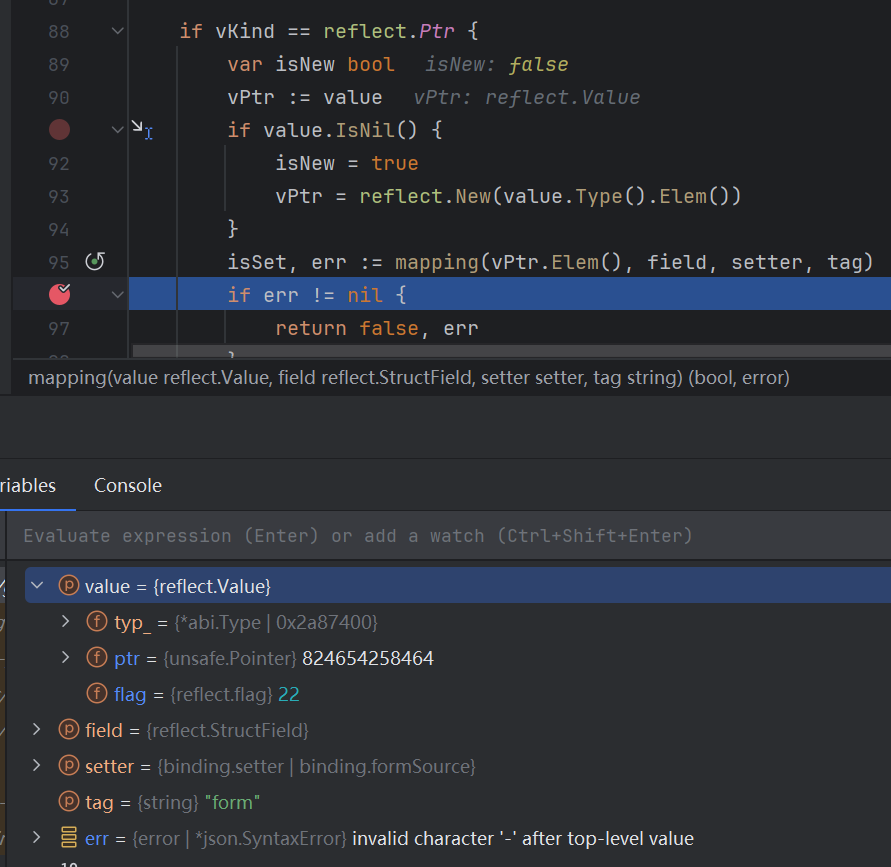Click the parameter icon of value variable

point(69,585)
